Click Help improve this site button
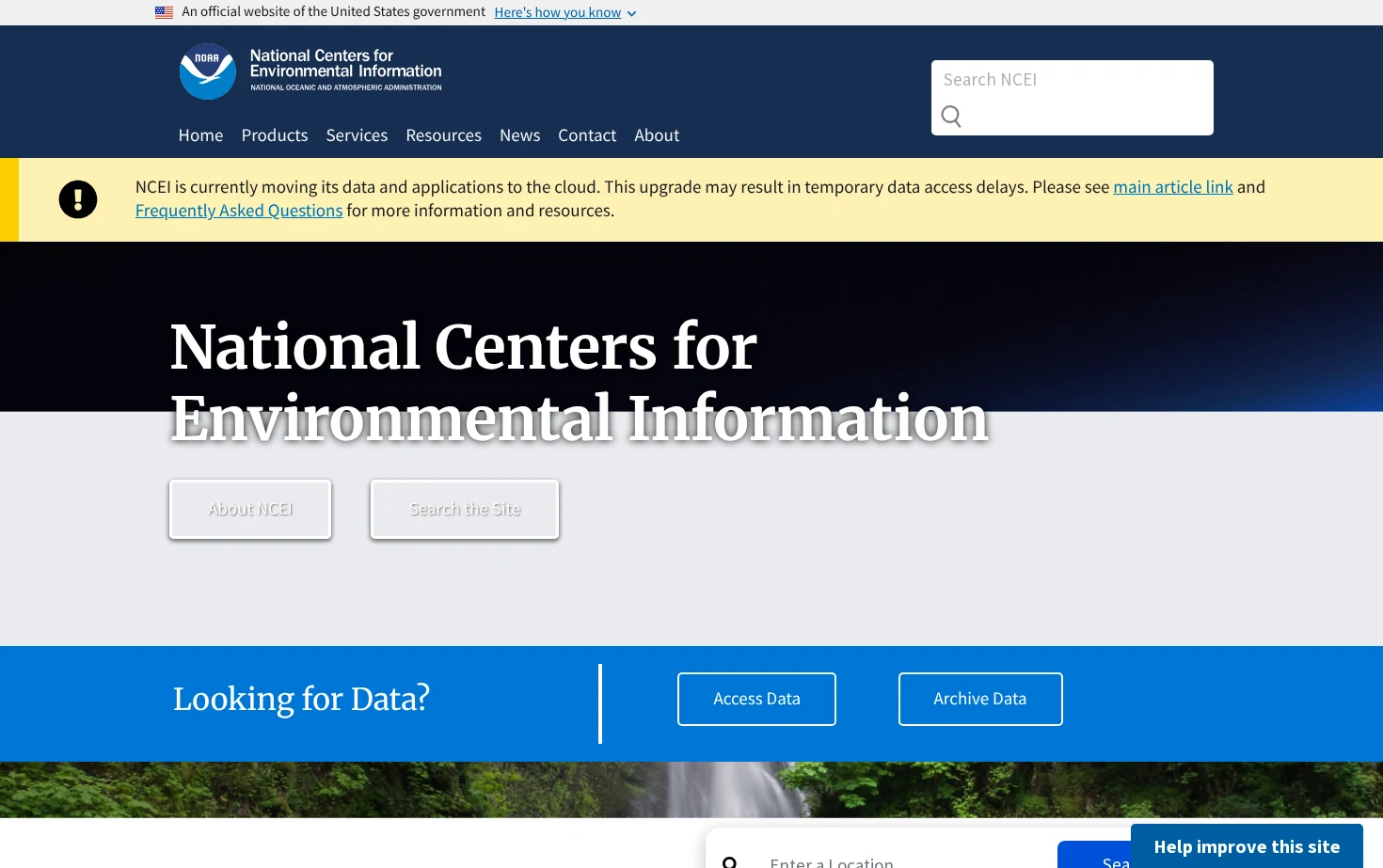 [x=1247, y=846]
